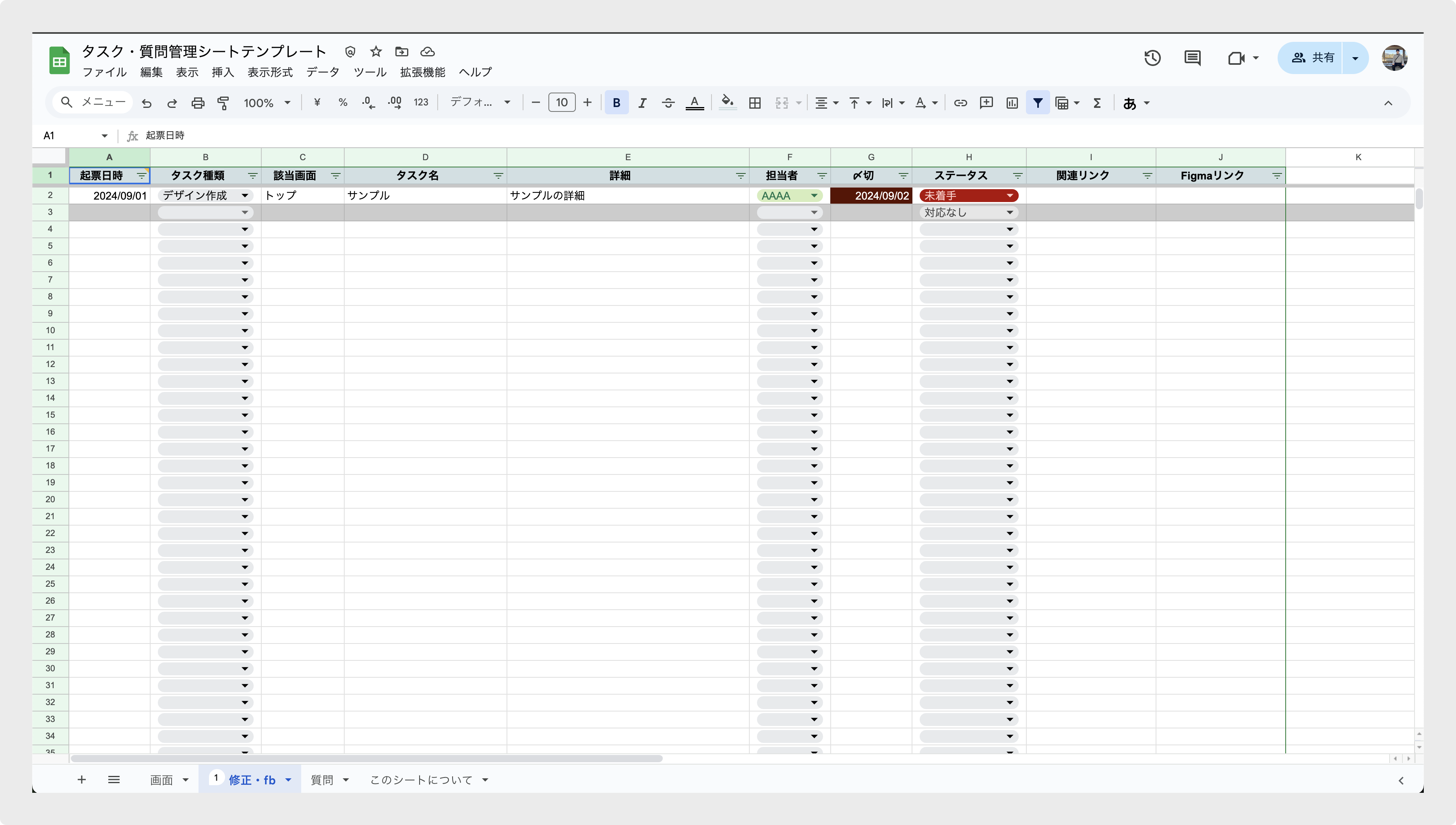Open vertical align dropdown
This screenshot has width=1456, height=825.
tap(860, 103)
